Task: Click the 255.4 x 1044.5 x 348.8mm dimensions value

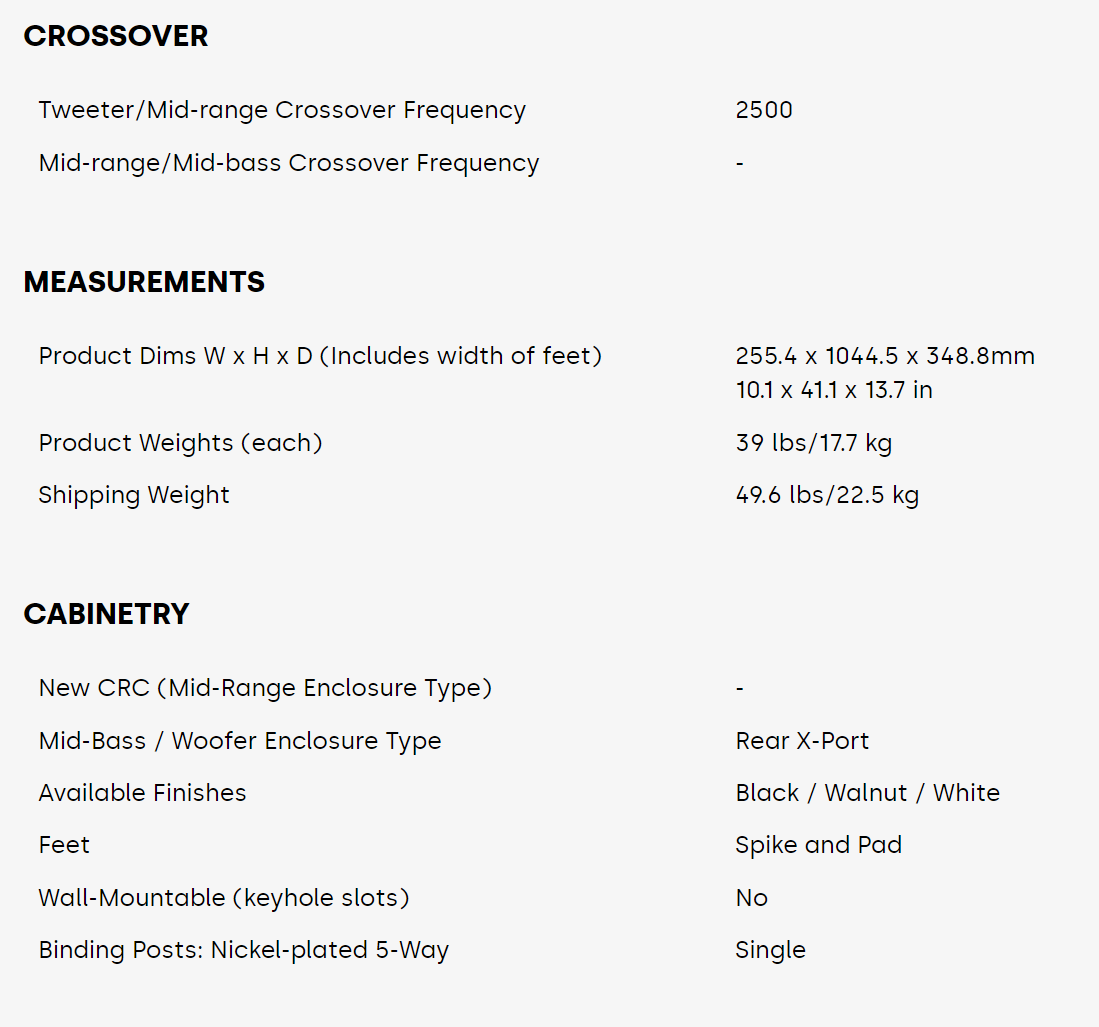Action: 885,356
